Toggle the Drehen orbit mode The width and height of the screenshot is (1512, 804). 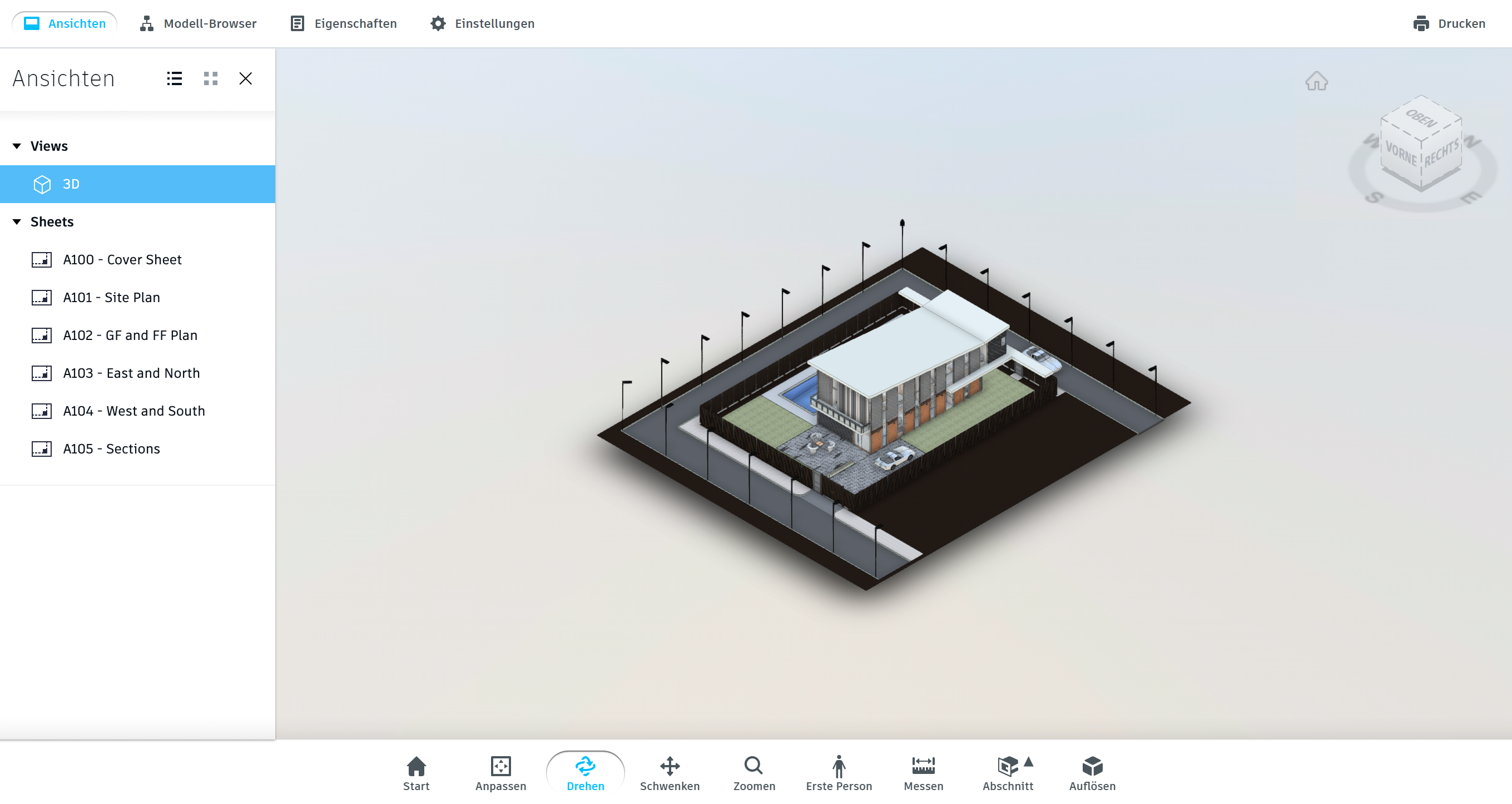tap(585, 773)
